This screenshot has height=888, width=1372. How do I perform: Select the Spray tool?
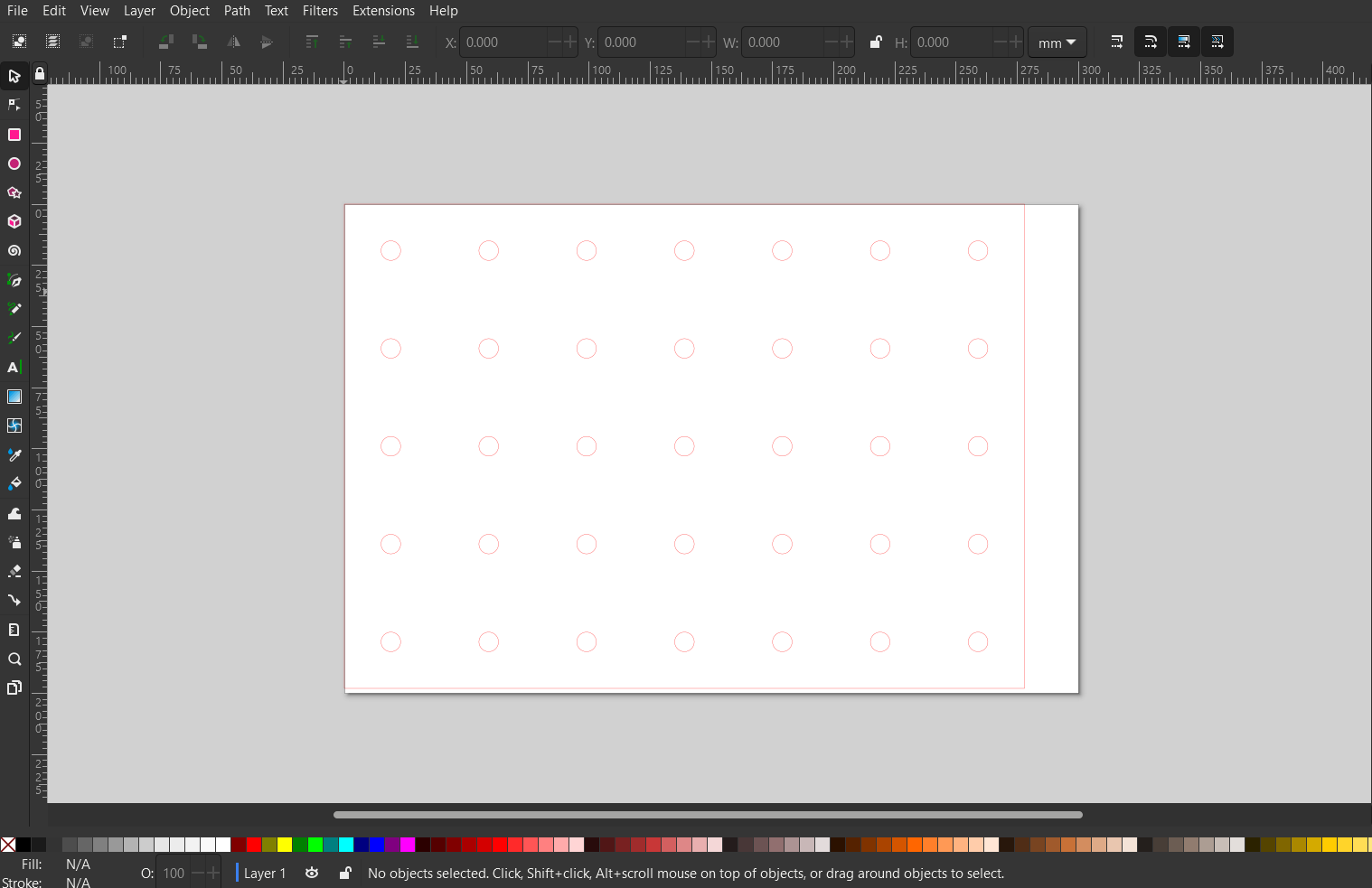click(x=14, y=542)
